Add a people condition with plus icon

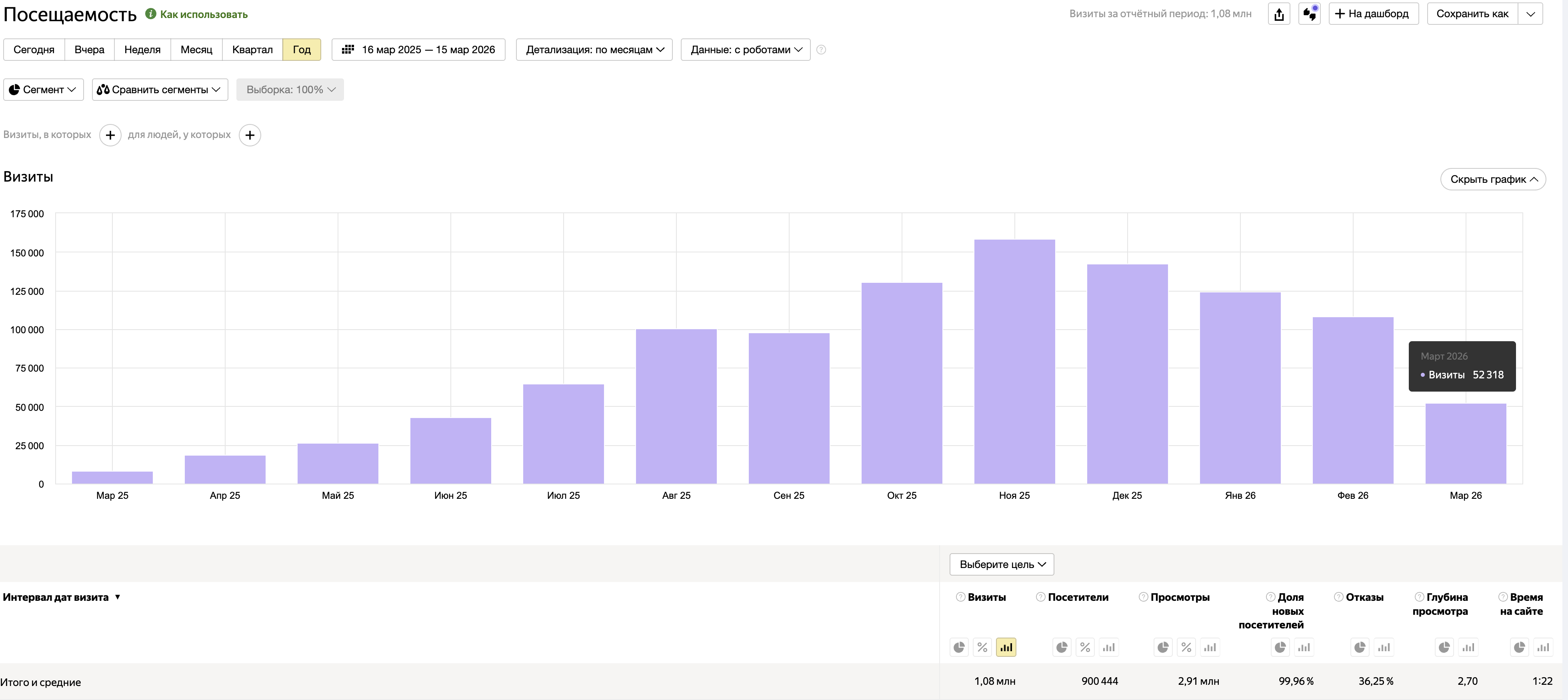[250, 135]
